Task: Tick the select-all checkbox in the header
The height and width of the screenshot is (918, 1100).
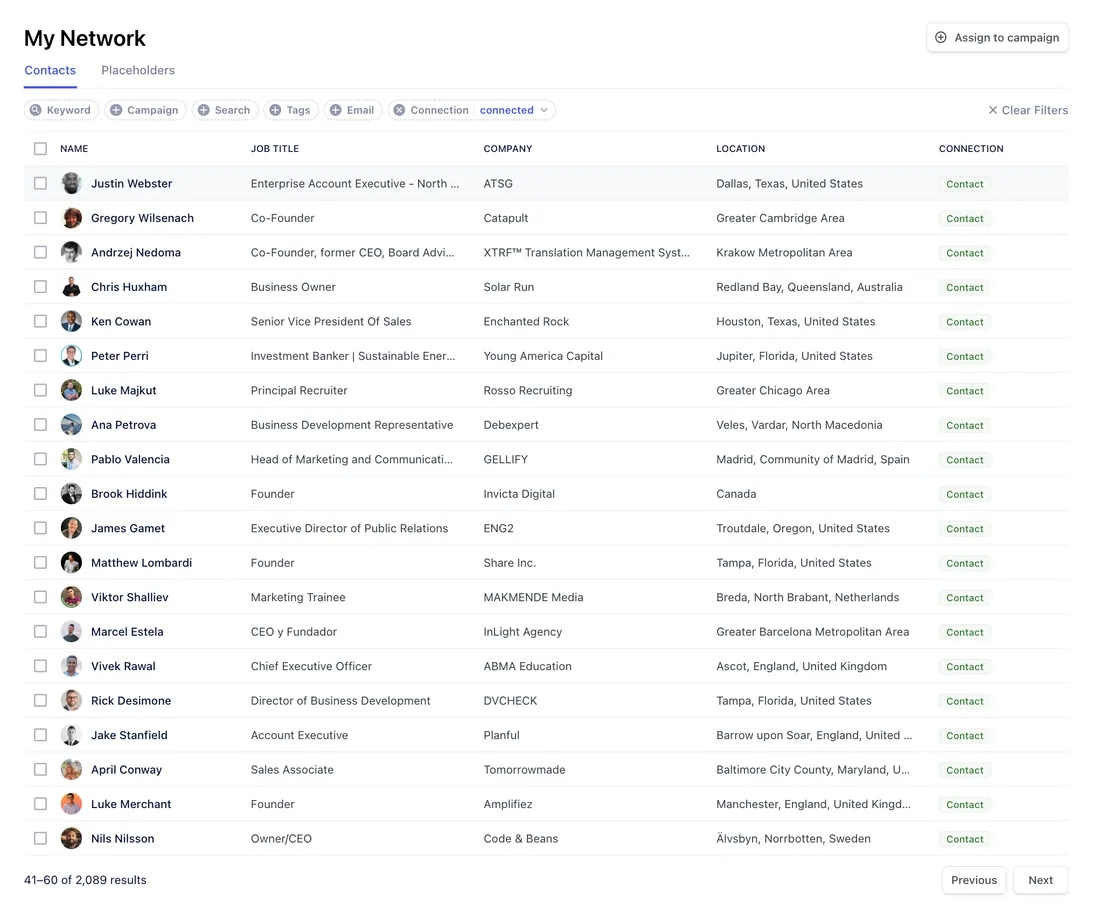Action: tap(41, 149)
